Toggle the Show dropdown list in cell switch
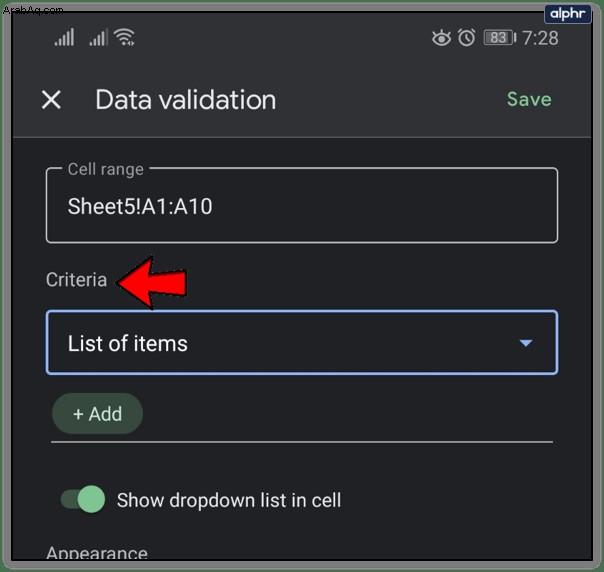The image size is (604, 572). coord(83,499)
